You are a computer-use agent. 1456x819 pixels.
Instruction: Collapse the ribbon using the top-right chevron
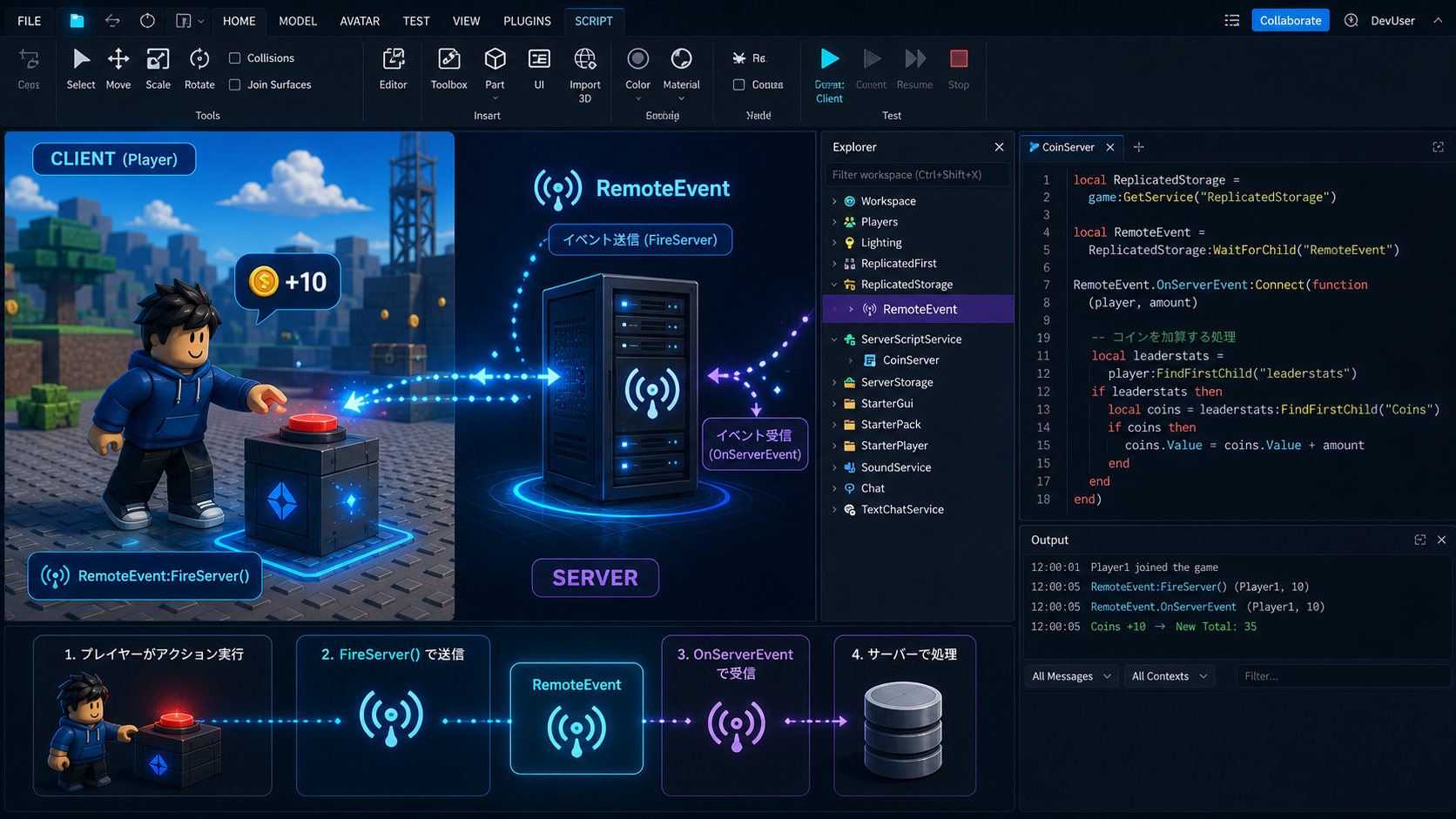(x=1437, y=21)
